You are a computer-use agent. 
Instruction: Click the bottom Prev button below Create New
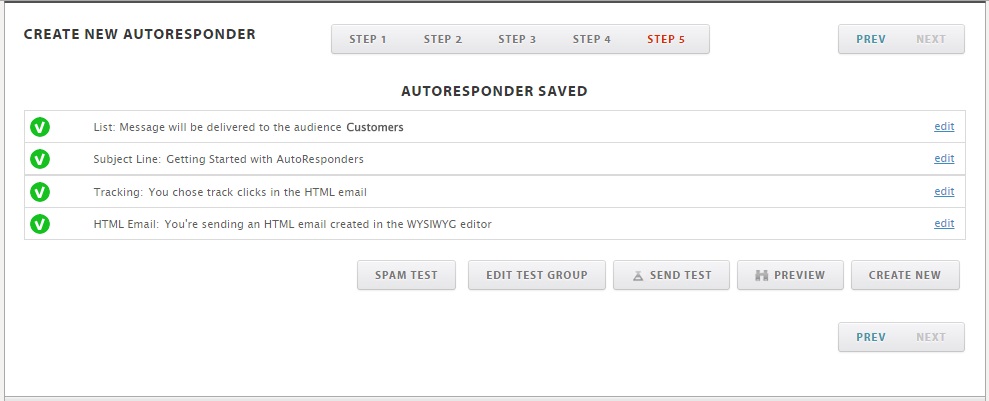click(870, 337)
